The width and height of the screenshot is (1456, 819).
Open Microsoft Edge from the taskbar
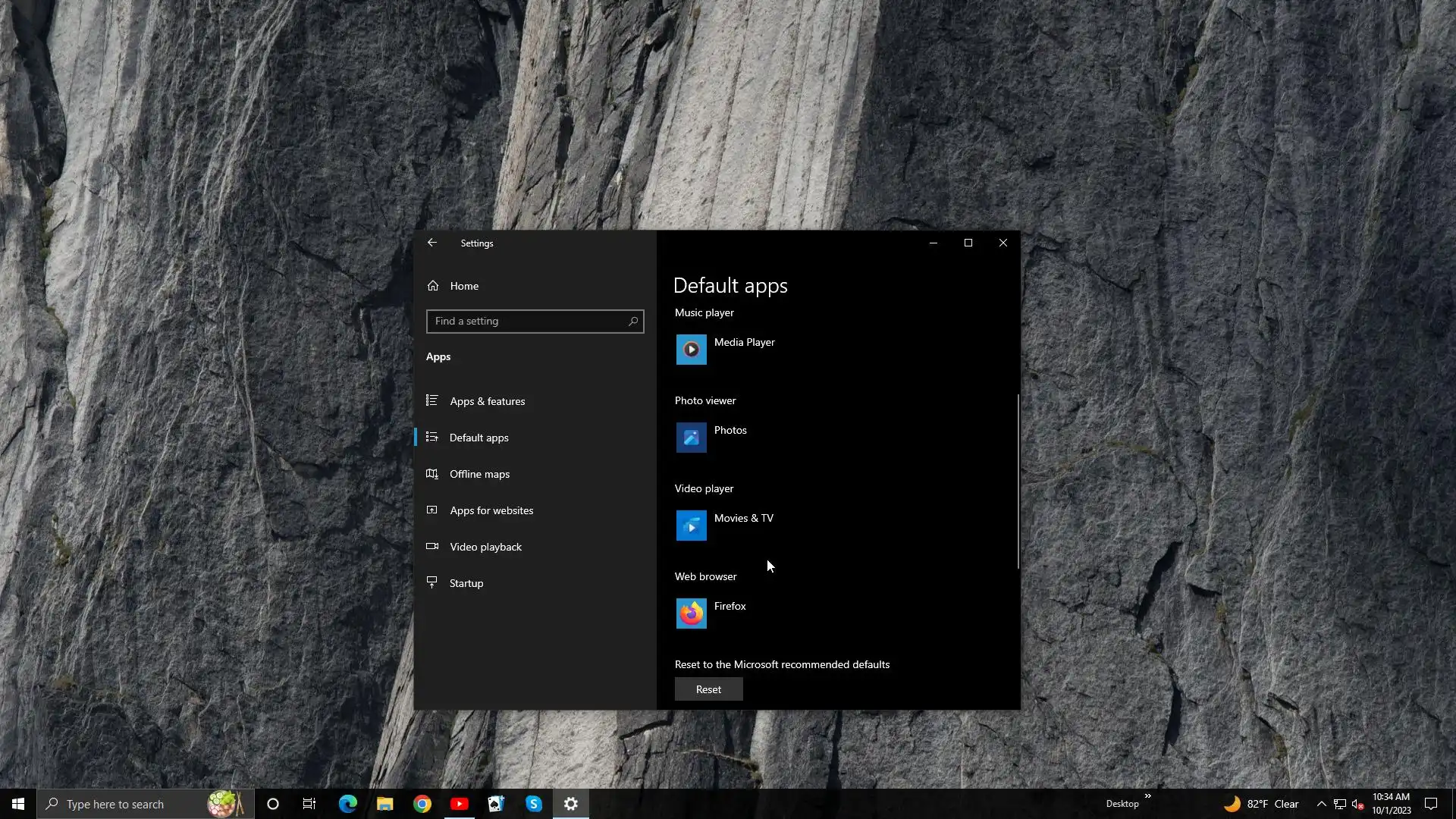coord(348,804)
